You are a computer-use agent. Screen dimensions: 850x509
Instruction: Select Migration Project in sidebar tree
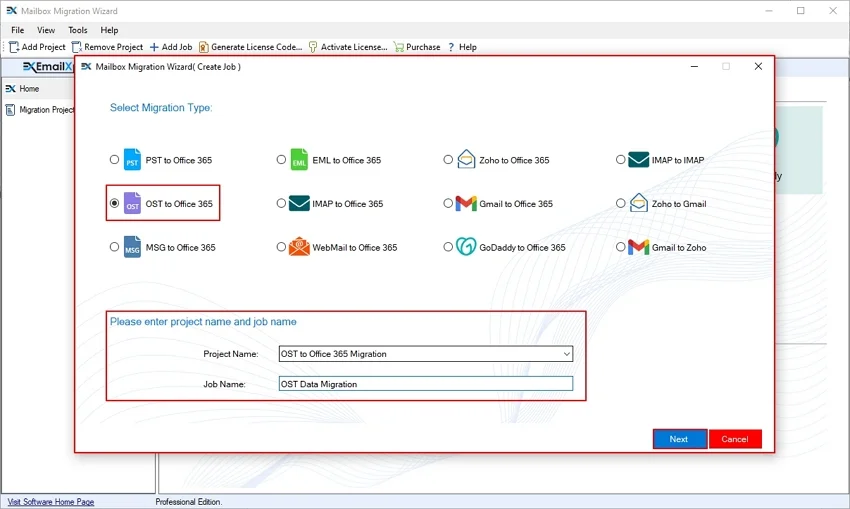click(47, 110)
